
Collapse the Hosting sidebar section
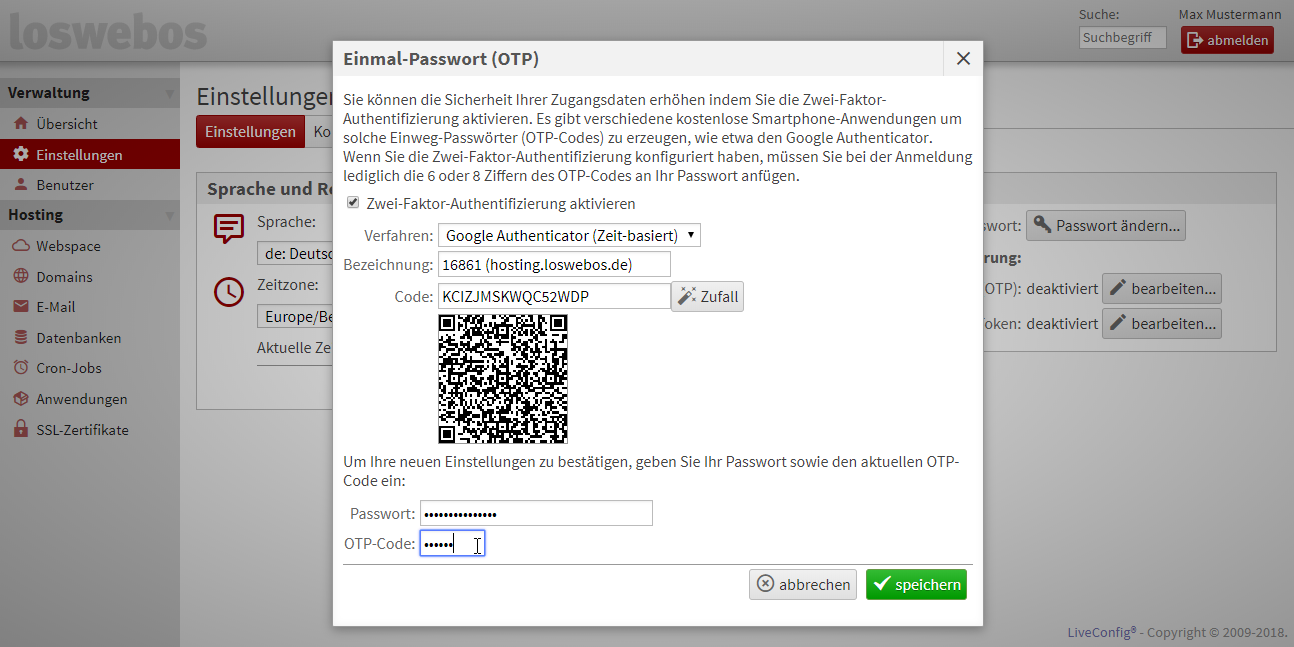coord(169,216)
